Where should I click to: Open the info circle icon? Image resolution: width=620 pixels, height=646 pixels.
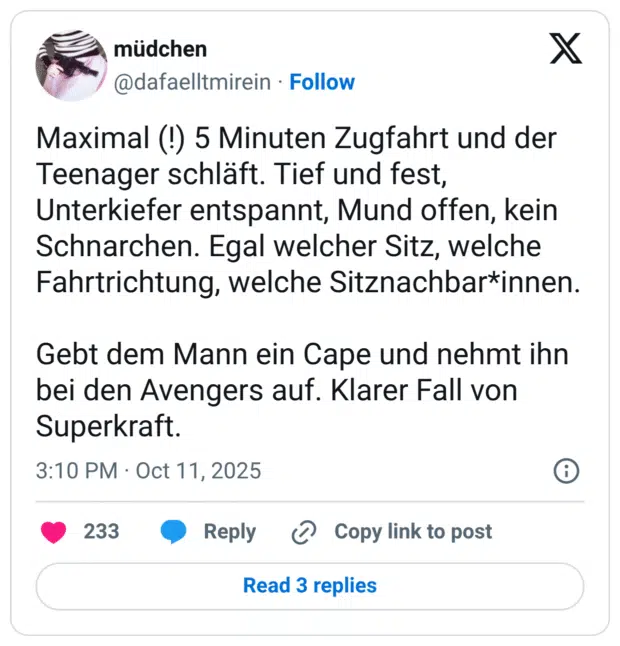565,470
